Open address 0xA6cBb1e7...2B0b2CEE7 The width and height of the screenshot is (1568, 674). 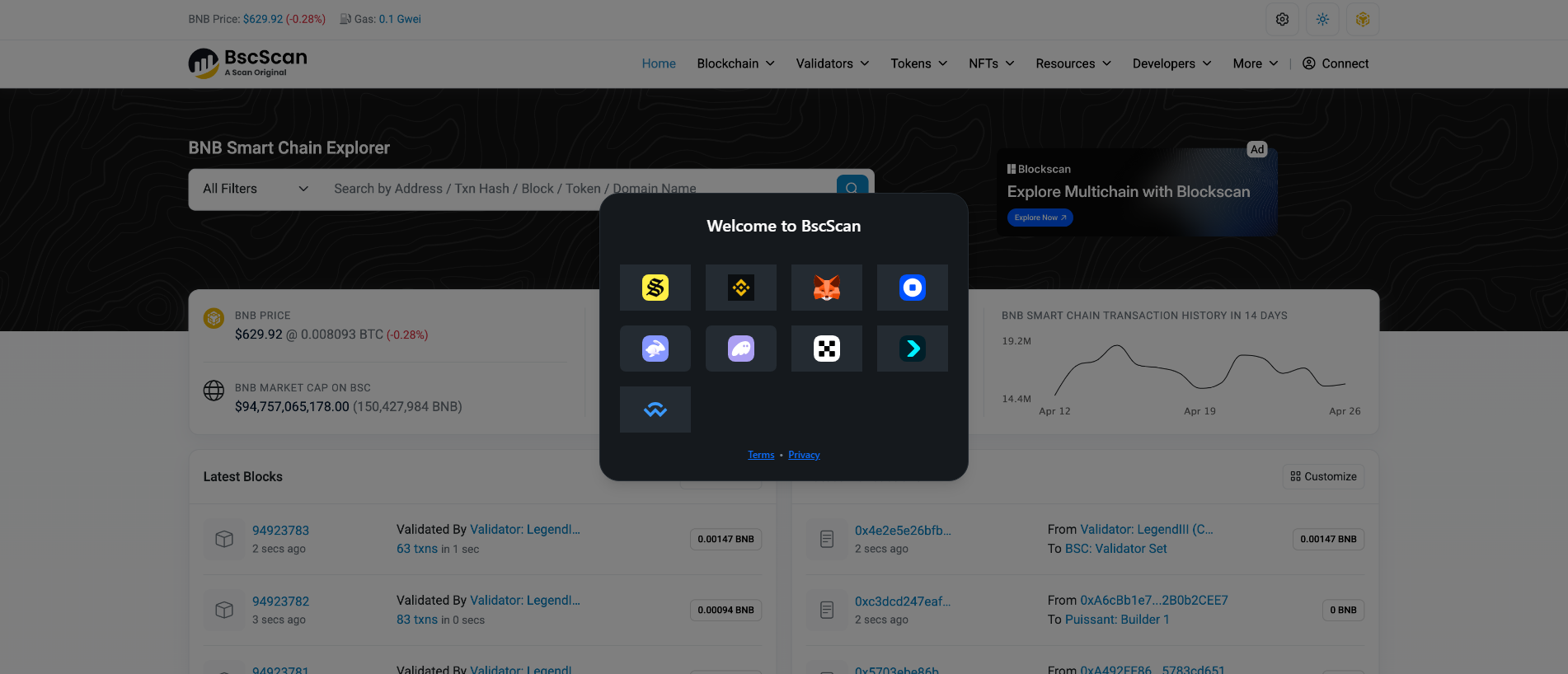1154,601
